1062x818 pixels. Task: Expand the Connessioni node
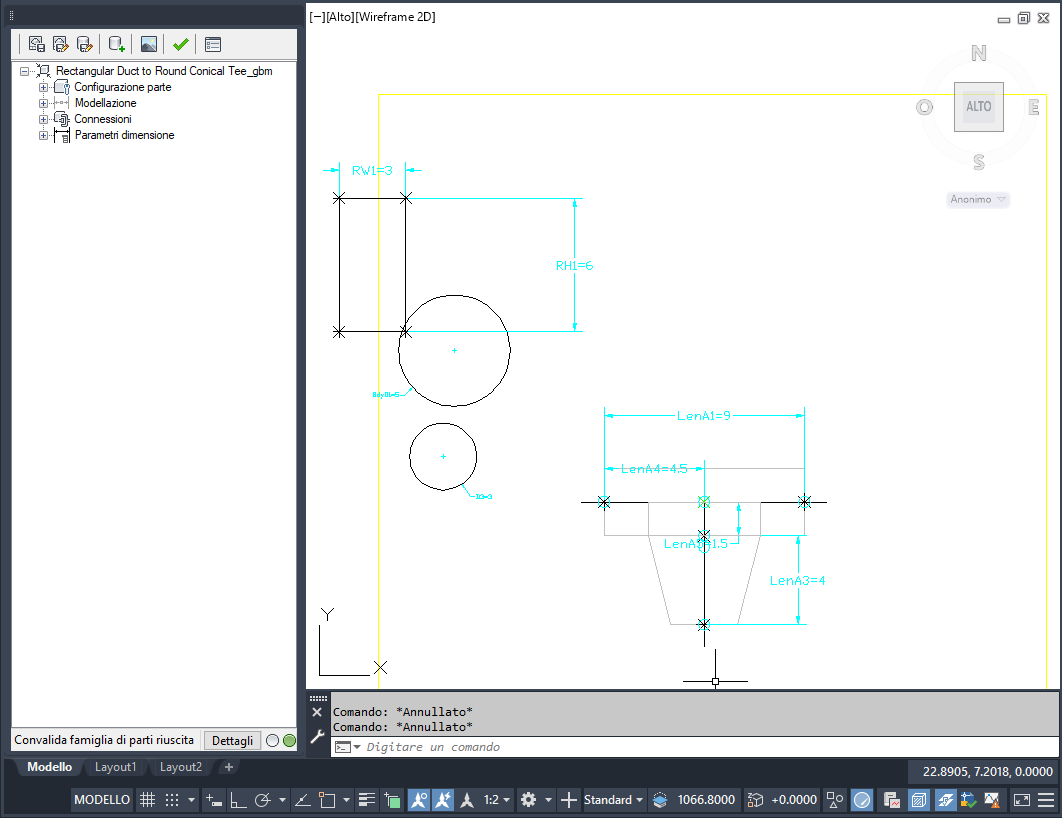(x=43, y=119)
